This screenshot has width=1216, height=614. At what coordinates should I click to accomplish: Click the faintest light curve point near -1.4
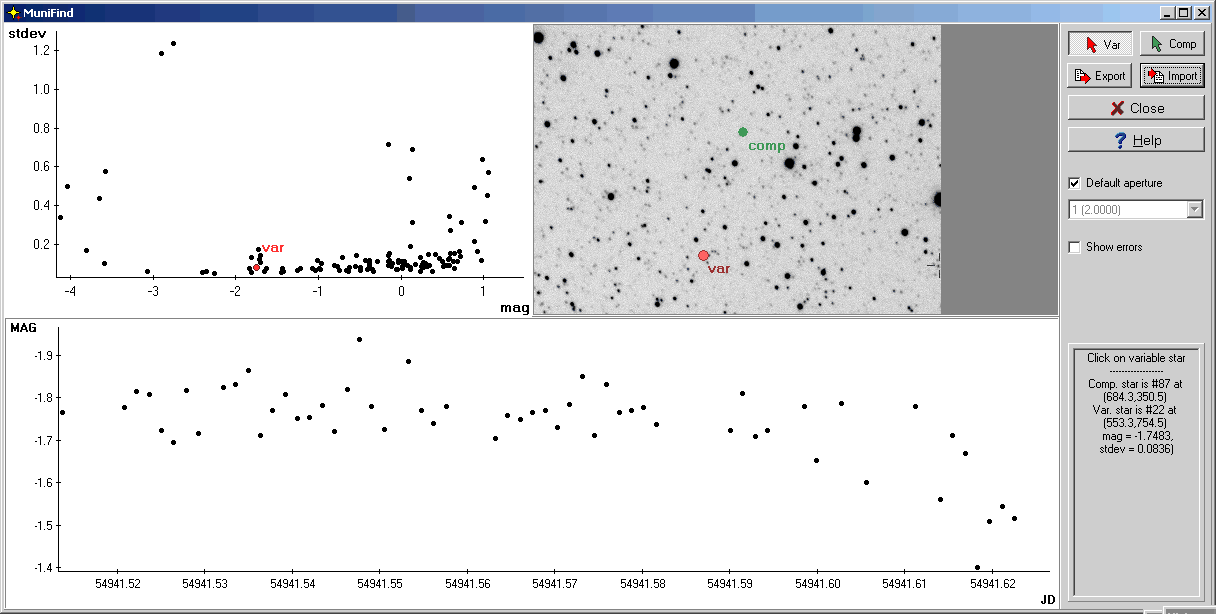(x=977, y=567)
